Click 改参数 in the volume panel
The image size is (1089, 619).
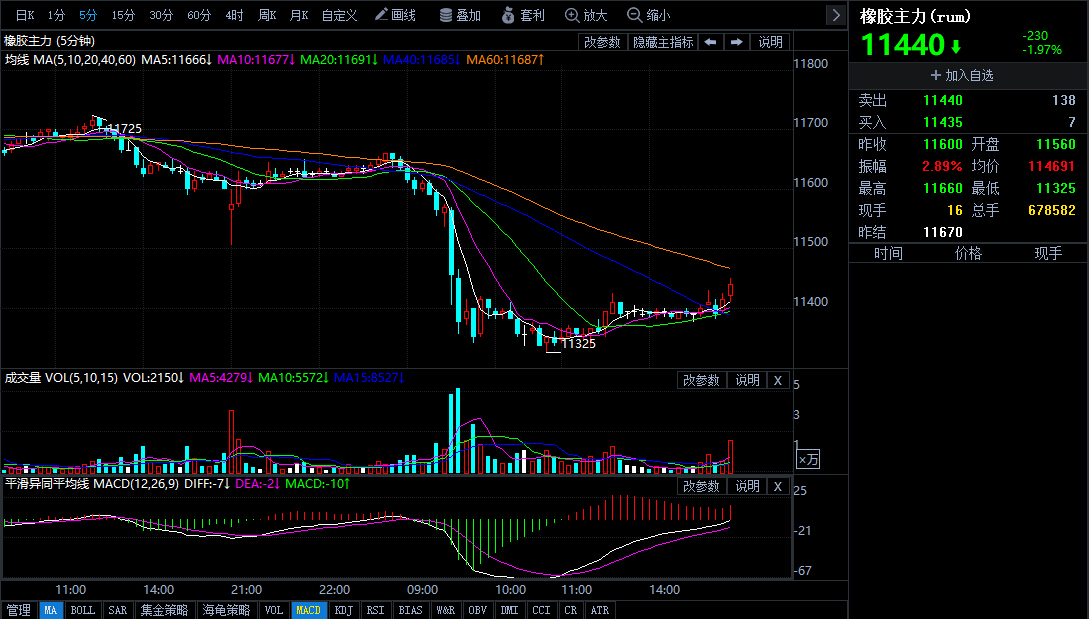[701, 380]
